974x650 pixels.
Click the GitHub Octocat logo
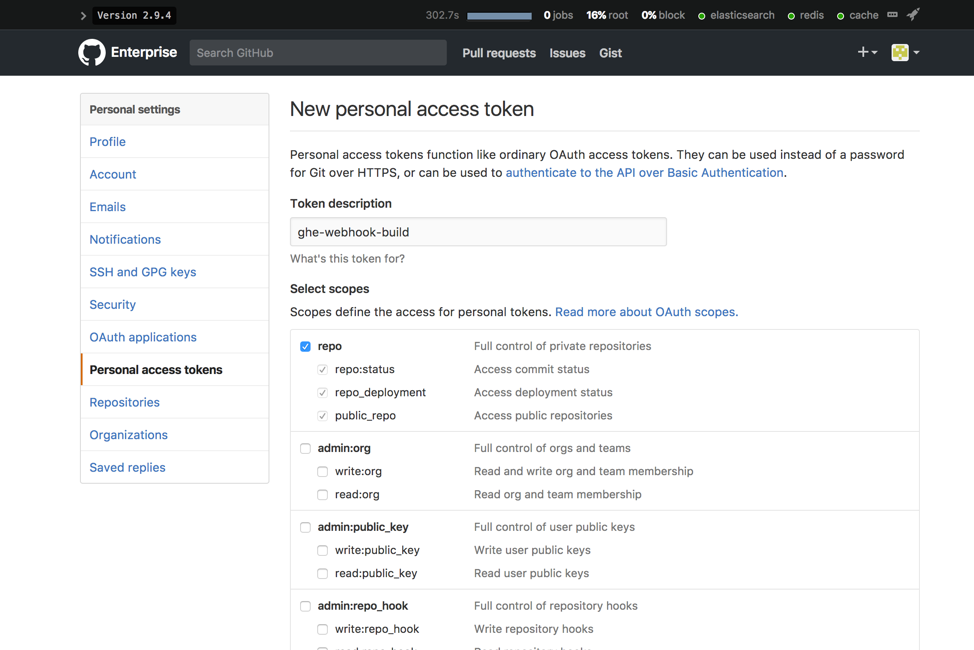tap(92, 53)
